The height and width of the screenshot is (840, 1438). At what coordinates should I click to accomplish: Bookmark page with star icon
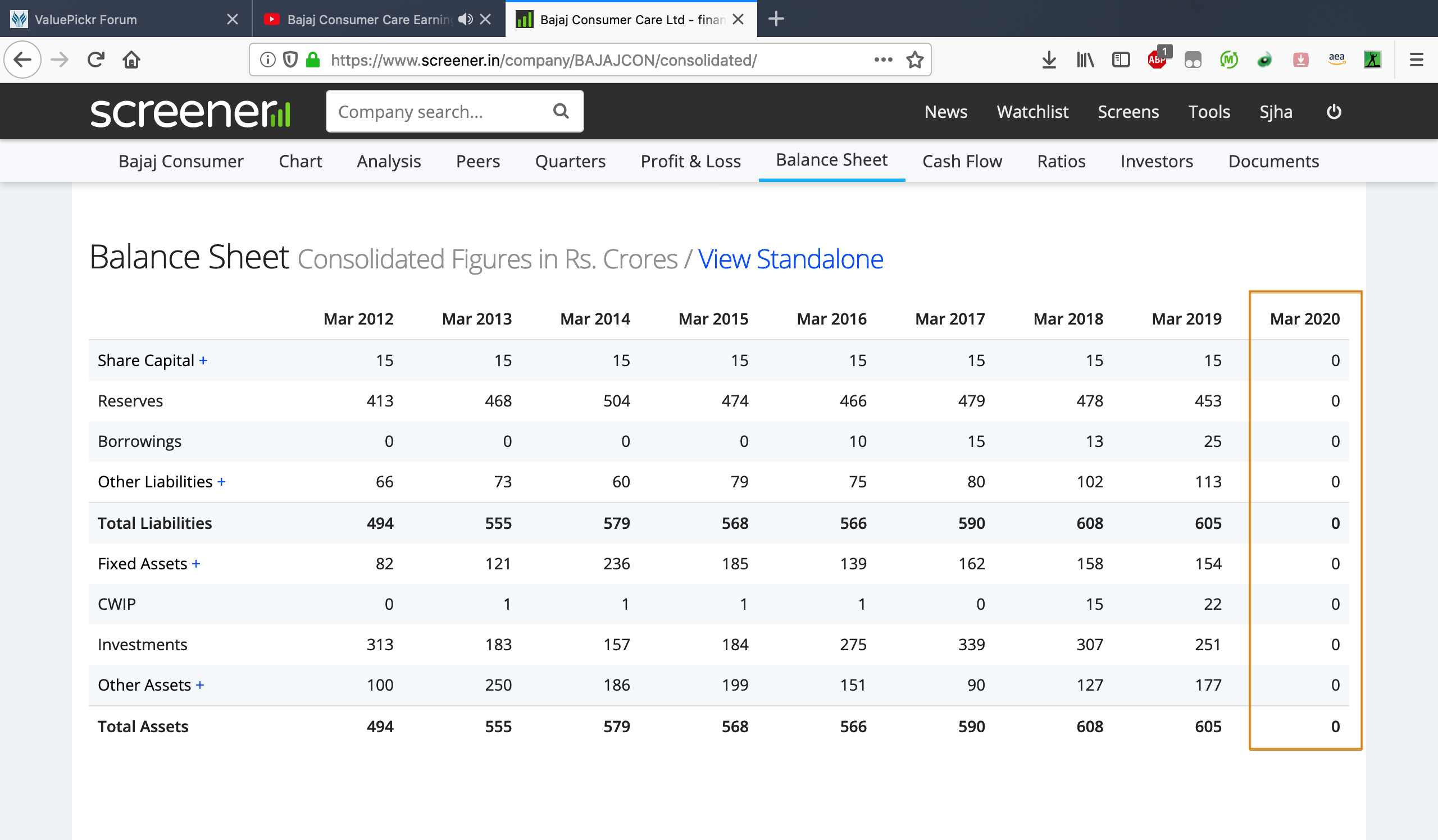(914, 60)
